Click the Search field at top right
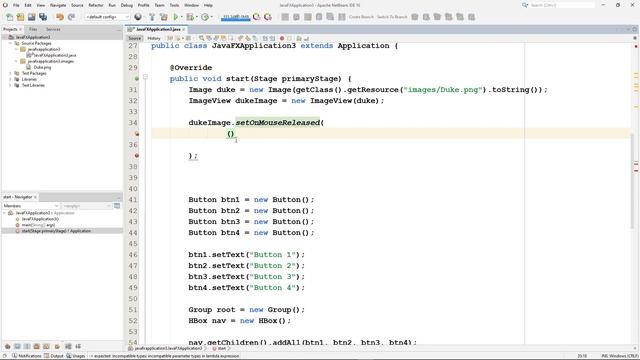 point(561,5)
